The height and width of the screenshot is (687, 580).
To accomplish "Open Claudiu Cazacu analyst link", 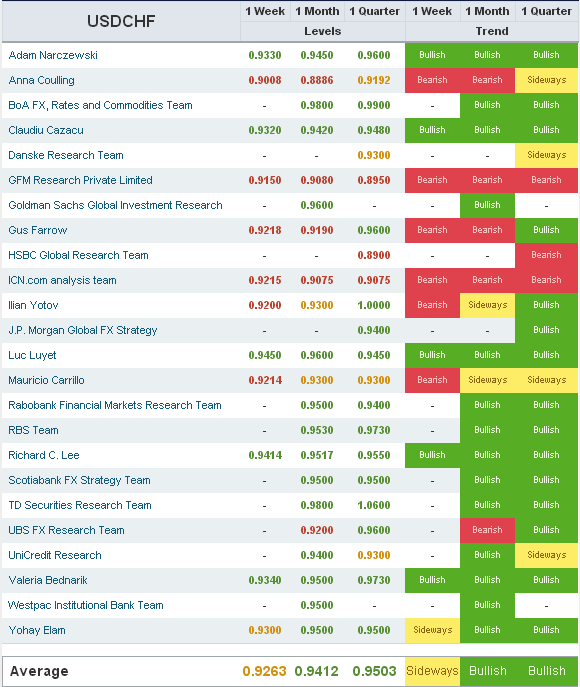I will (46, 130).
